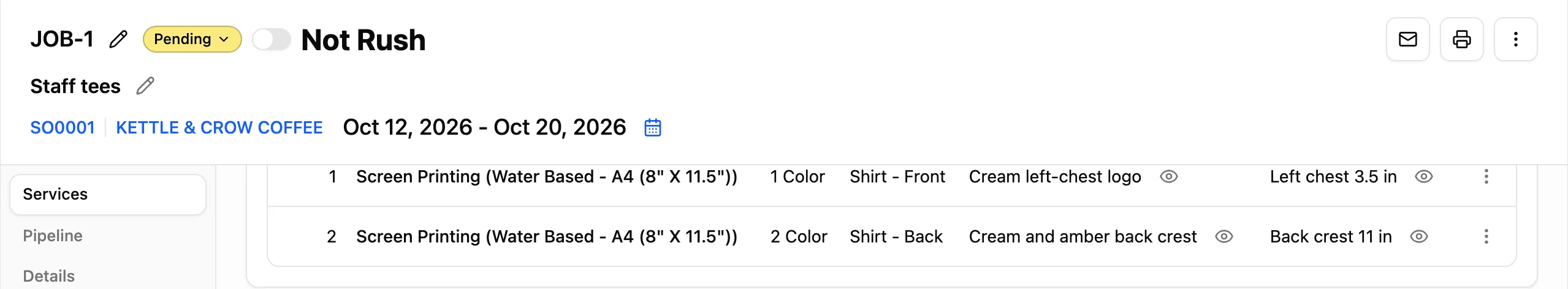Edit the JOB-1 name with pencil icon
This screenshot has width=1568, height=289.
point(118,39)
